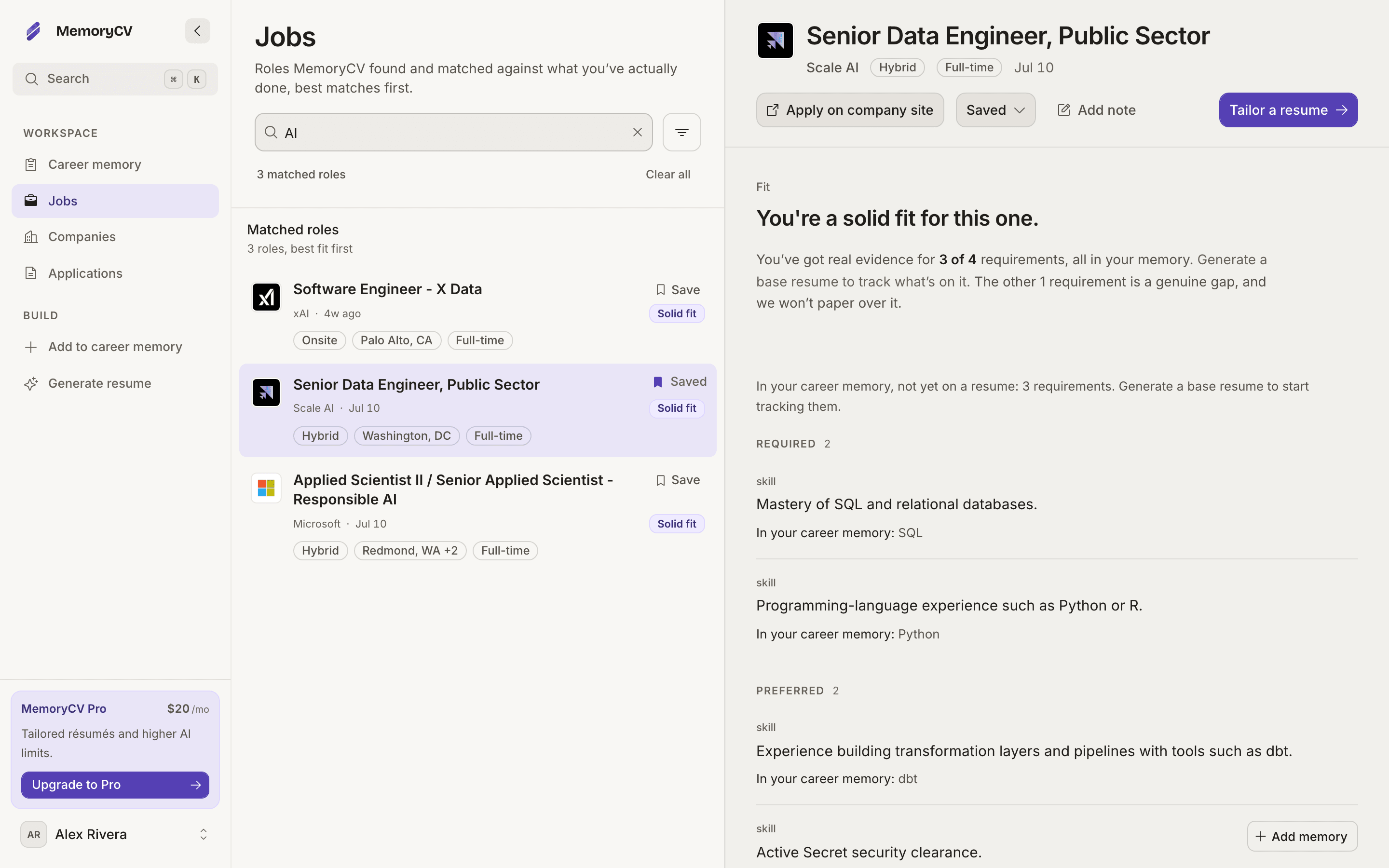Click the plus icon beside Add to career memory

(31, 347)
